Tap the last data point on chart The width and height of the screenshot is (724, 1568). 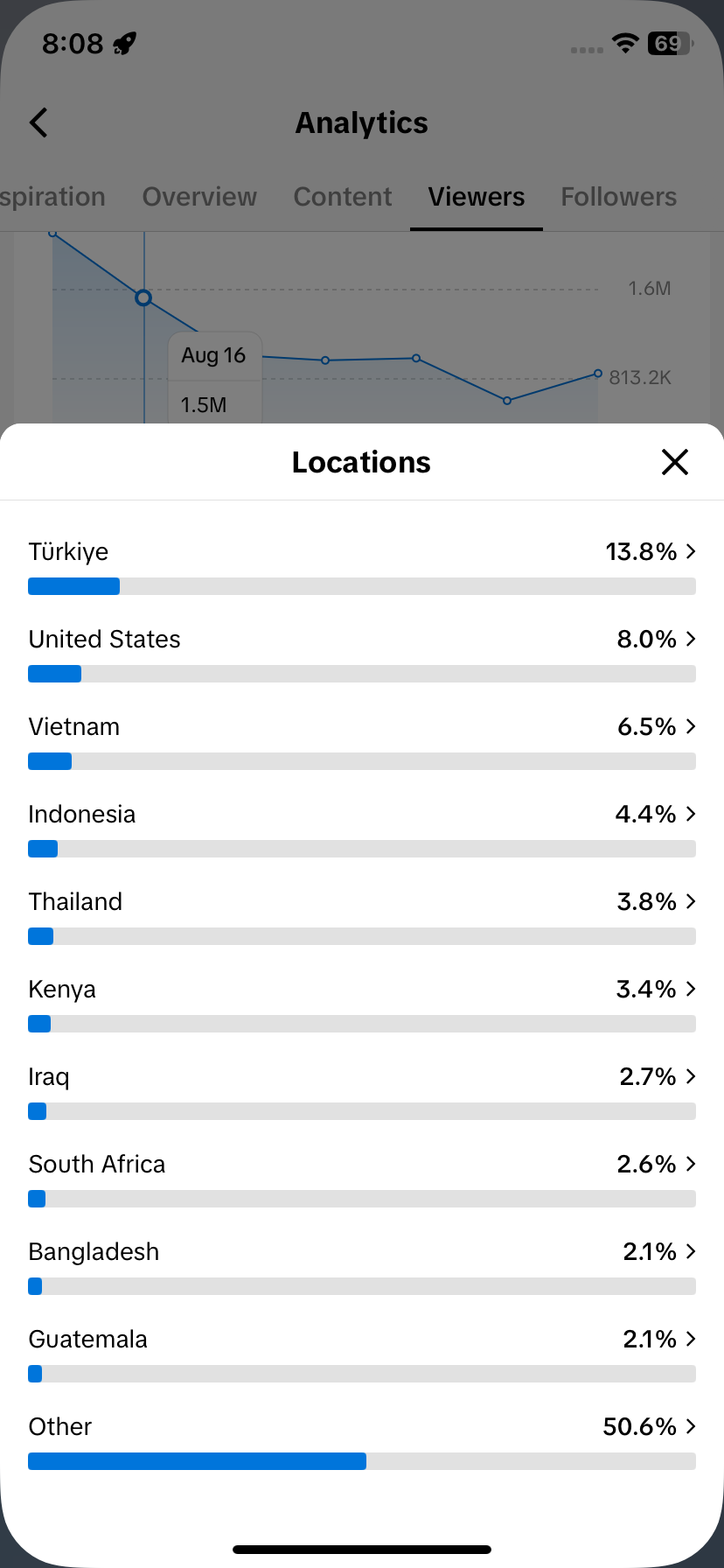598,374
